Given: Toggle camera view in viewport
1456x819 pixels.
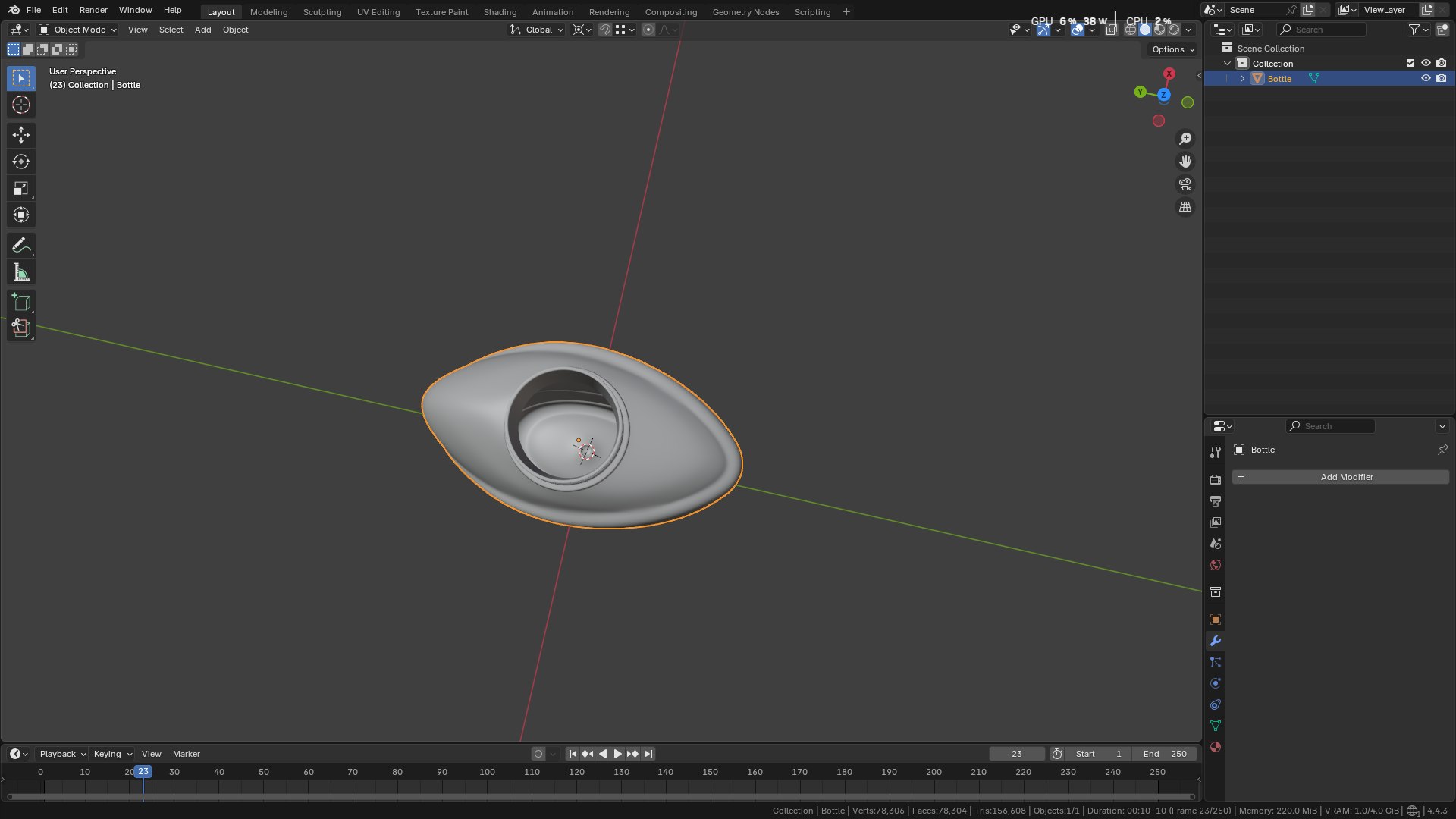Looking at the screenshot, I should (1185, 184).
